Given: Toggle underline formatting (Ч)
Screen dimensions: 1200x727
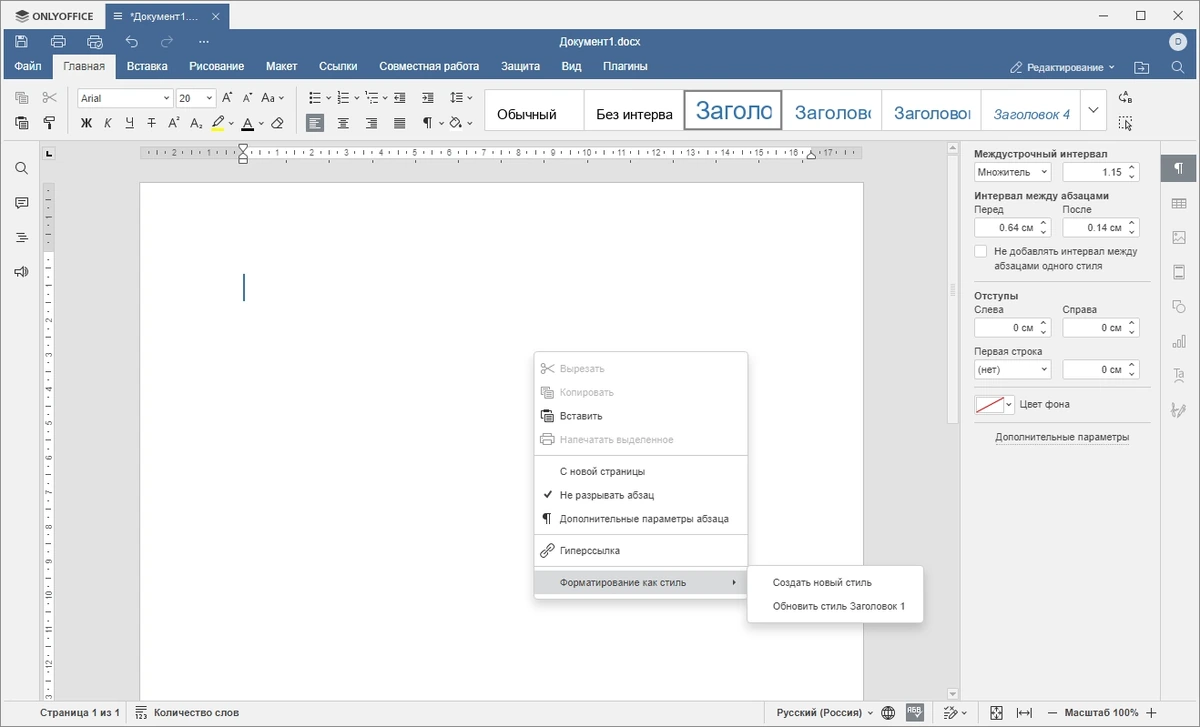Looking at the screenshot, I should click(x=130, y=123).
